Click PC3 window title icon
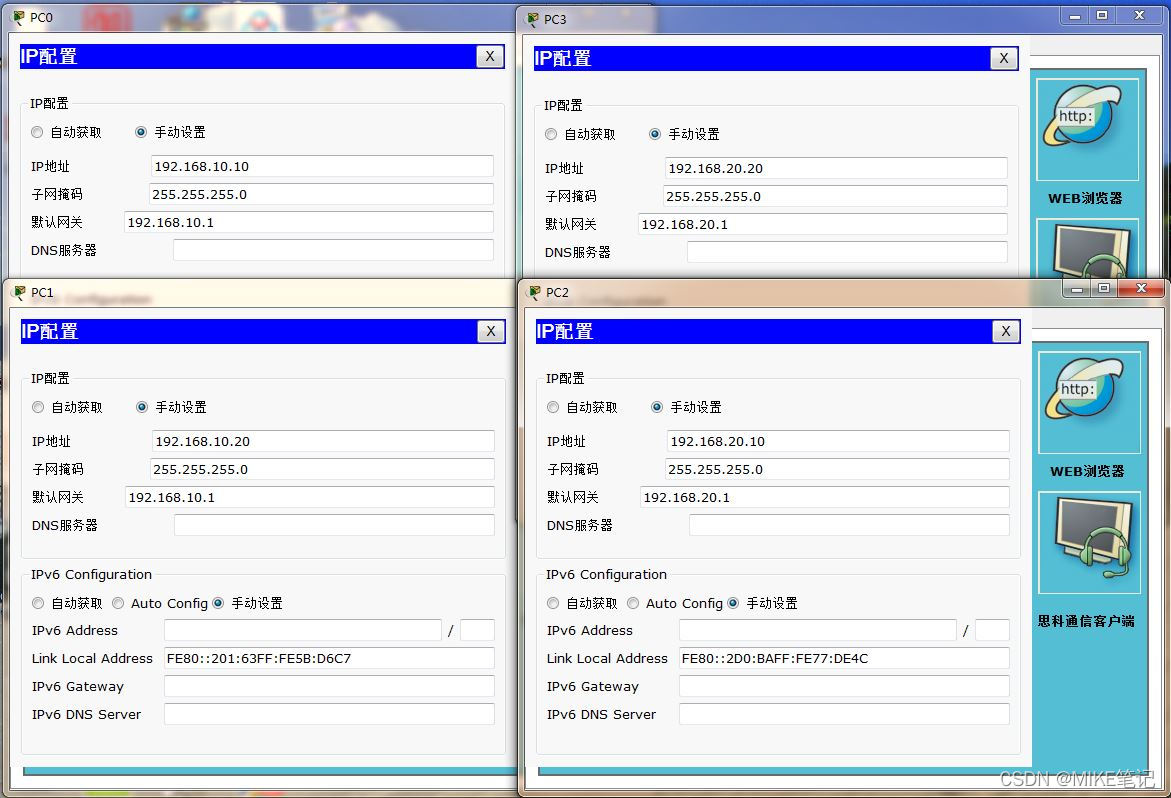The height and width of the screenshot is (798, 1171). click(x=532, y=19)
